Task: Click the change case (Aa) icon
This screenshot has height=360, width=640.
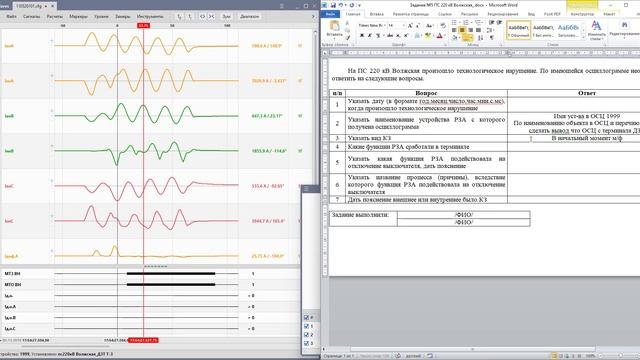Action: point(429,25)
